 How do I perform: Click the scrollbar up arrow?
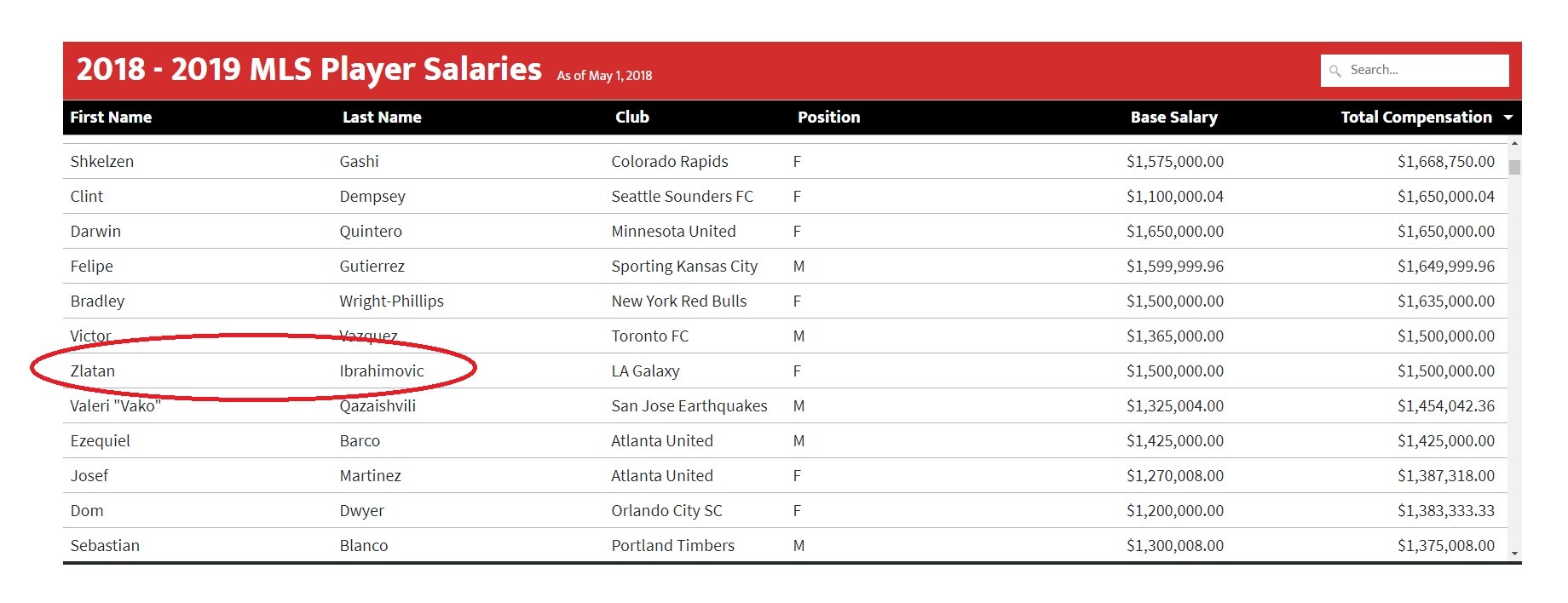(1514, 144)
